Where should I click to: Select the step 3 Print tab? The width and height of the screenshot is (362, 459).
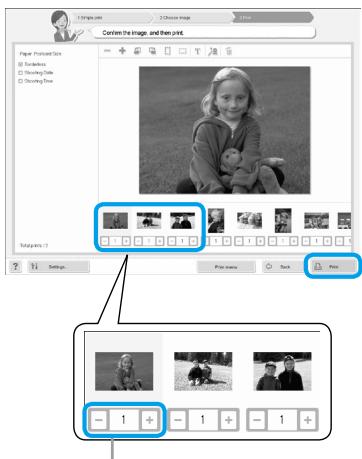pyautogui.click(x=273, y=17)
